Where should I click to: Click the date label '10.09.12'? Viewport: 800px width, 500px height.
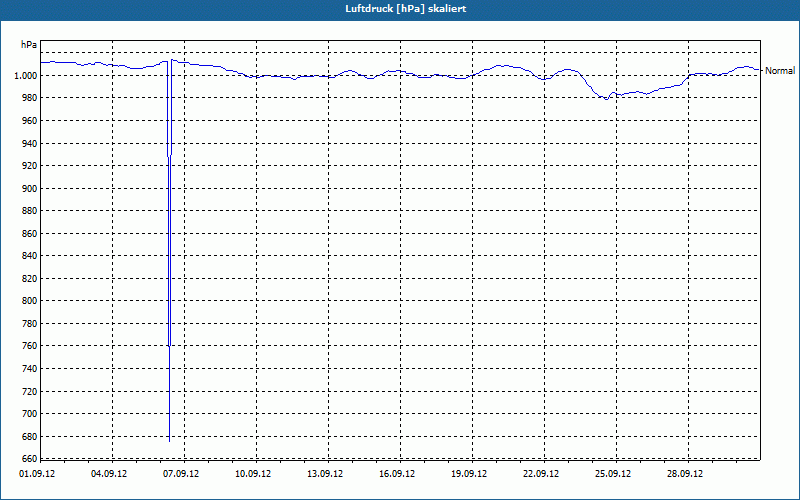point(253,474)
